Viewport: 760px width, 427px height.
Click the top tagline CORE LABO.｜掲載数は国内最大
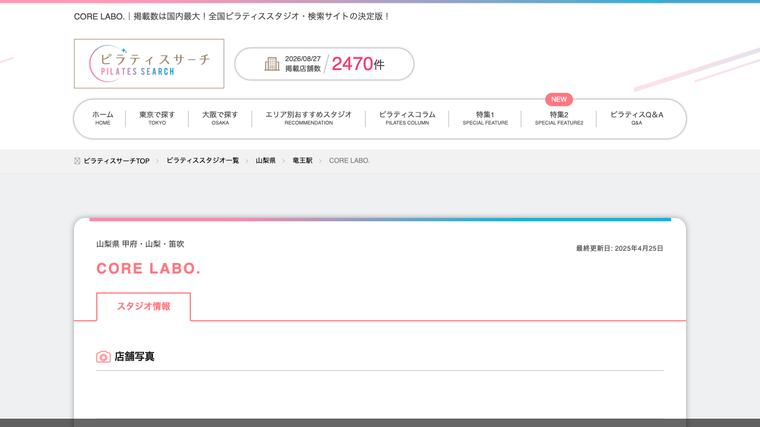pos(232,16)
